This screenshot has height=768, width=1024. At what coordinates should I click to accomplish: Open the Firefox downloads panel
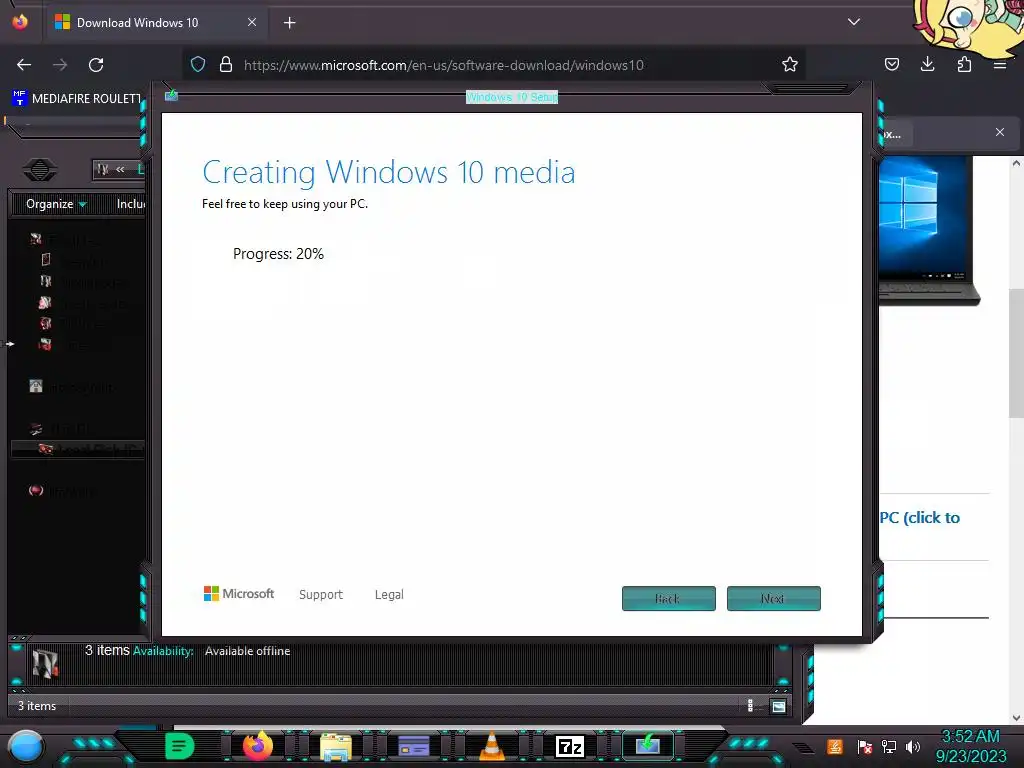tap(927, 65)
